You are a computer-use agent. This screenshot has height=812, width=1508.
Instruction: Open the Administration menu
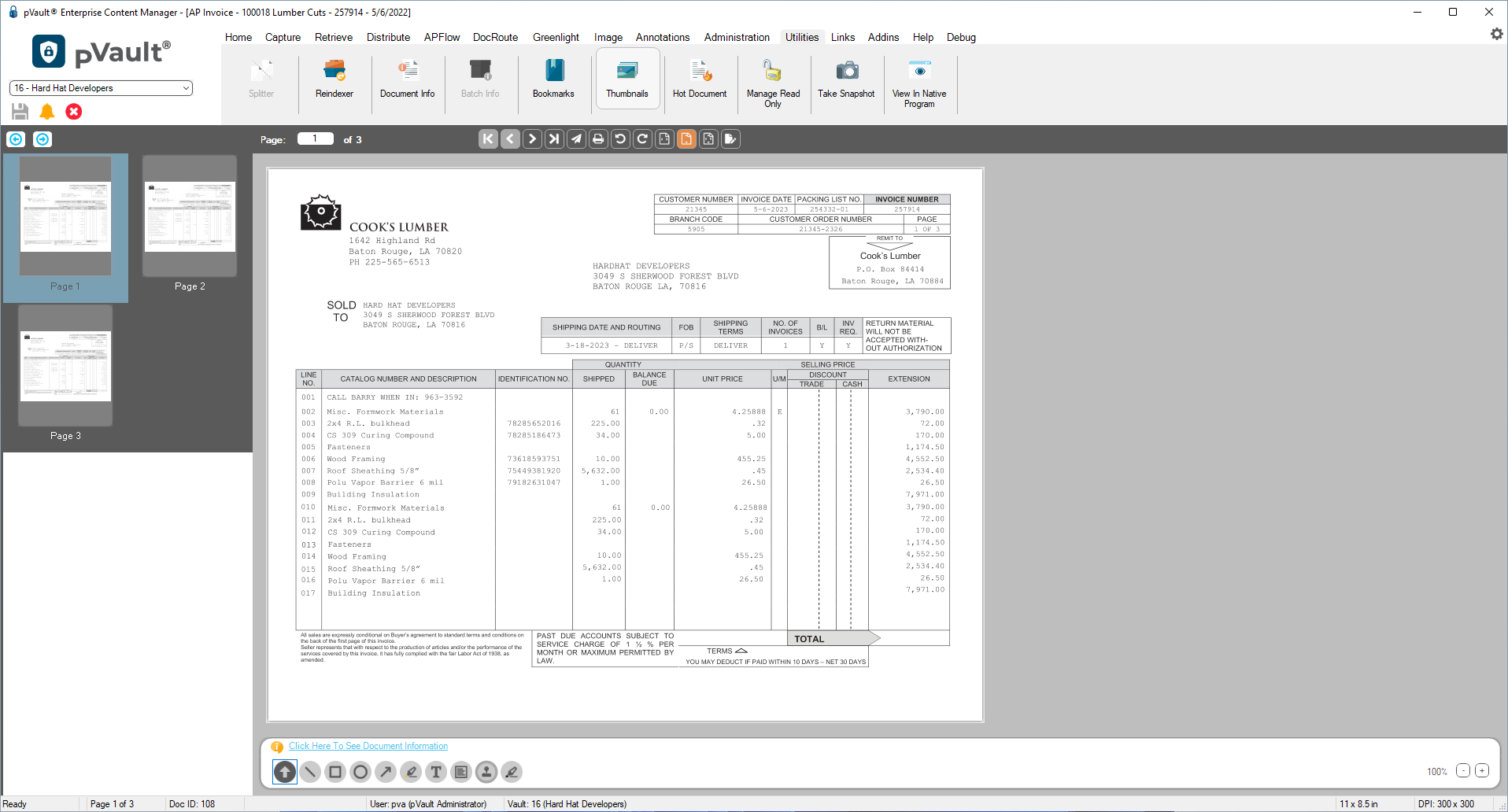tap(737, 37)
